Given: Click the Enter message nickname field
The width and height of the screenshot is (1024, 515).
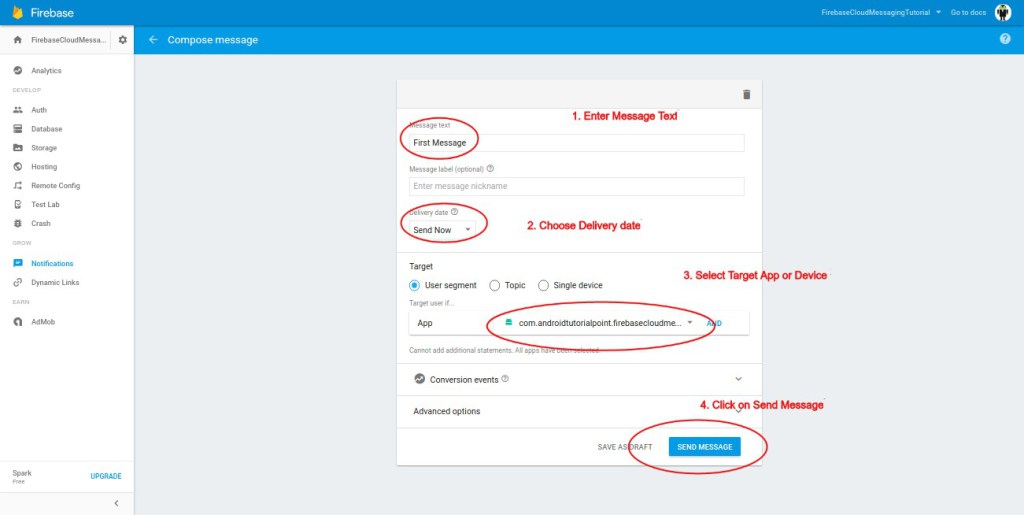Looking at the screenshot, I should pyautogui.click(x=577, y=186).
